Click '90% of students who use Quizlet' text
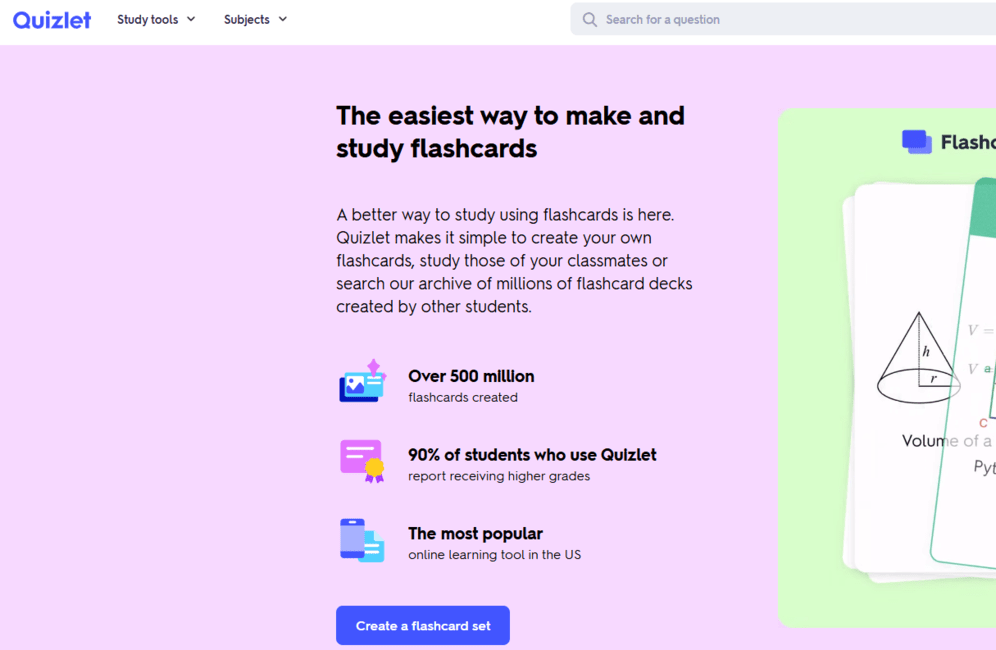 tap(532, 454)
